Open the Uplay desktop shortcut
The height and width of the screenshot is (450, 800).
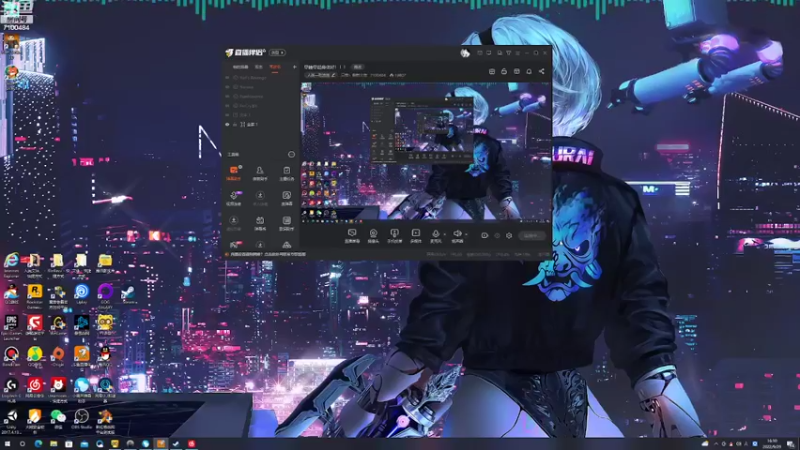(81, 293)
